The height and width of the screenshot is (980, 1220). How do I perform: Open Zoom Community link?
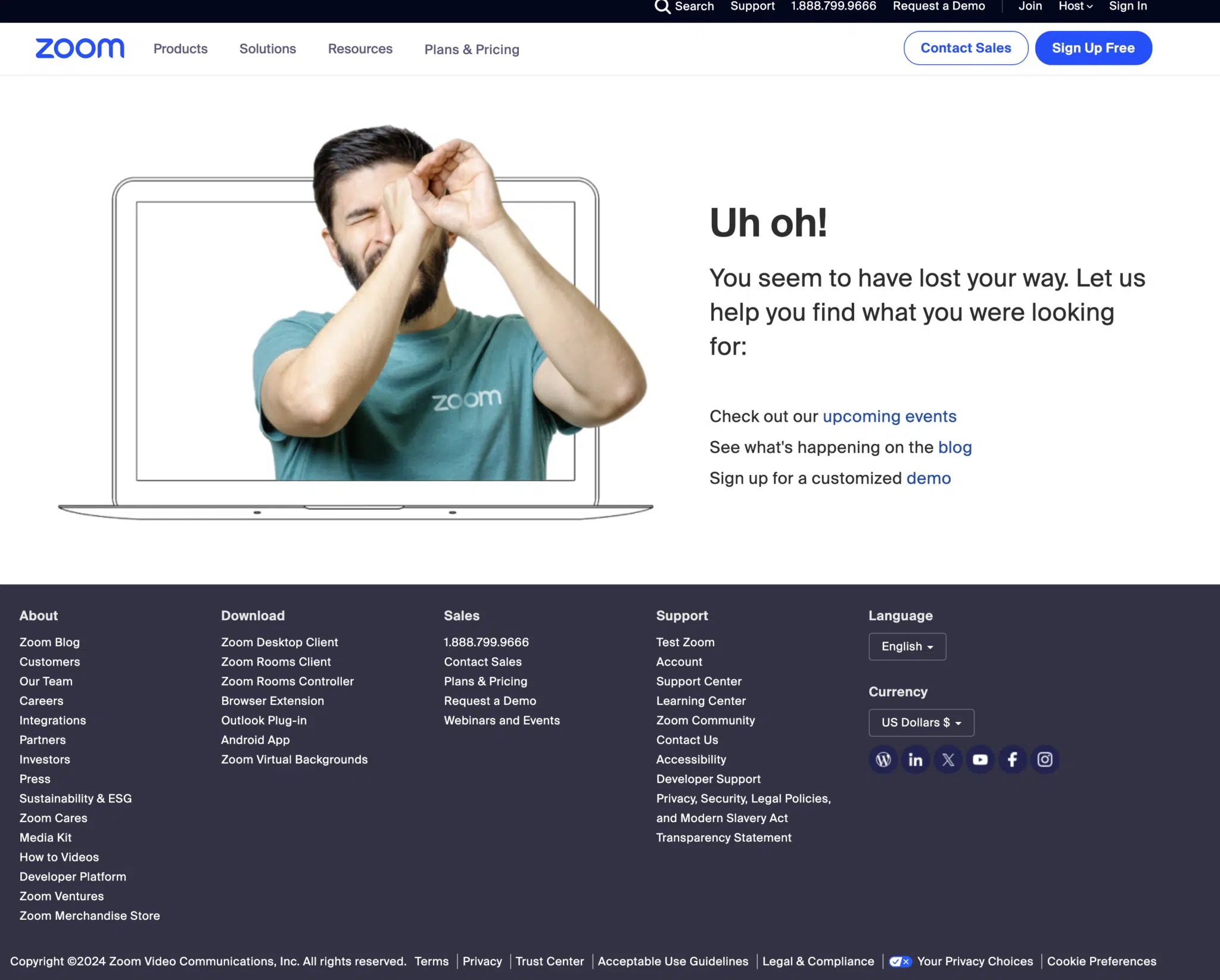click(705, 721)
